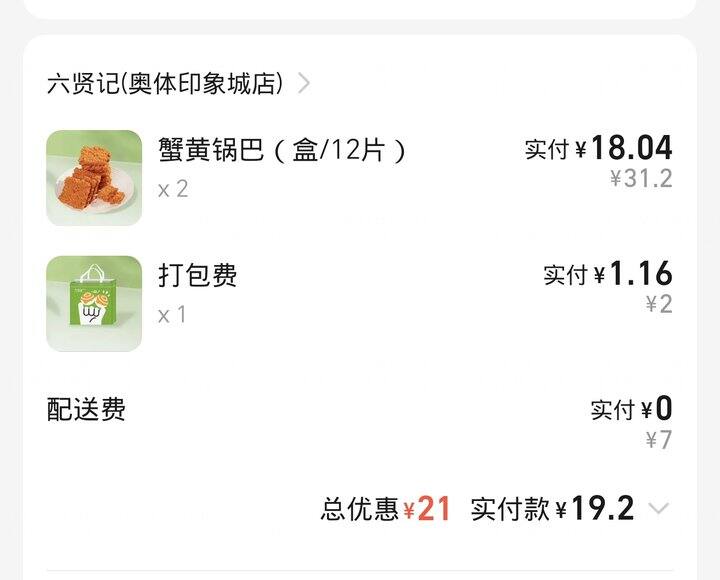720x580 pixels.
Task: Open the 六贤记(奥体印象城店) store page
Action: [164, 84]
